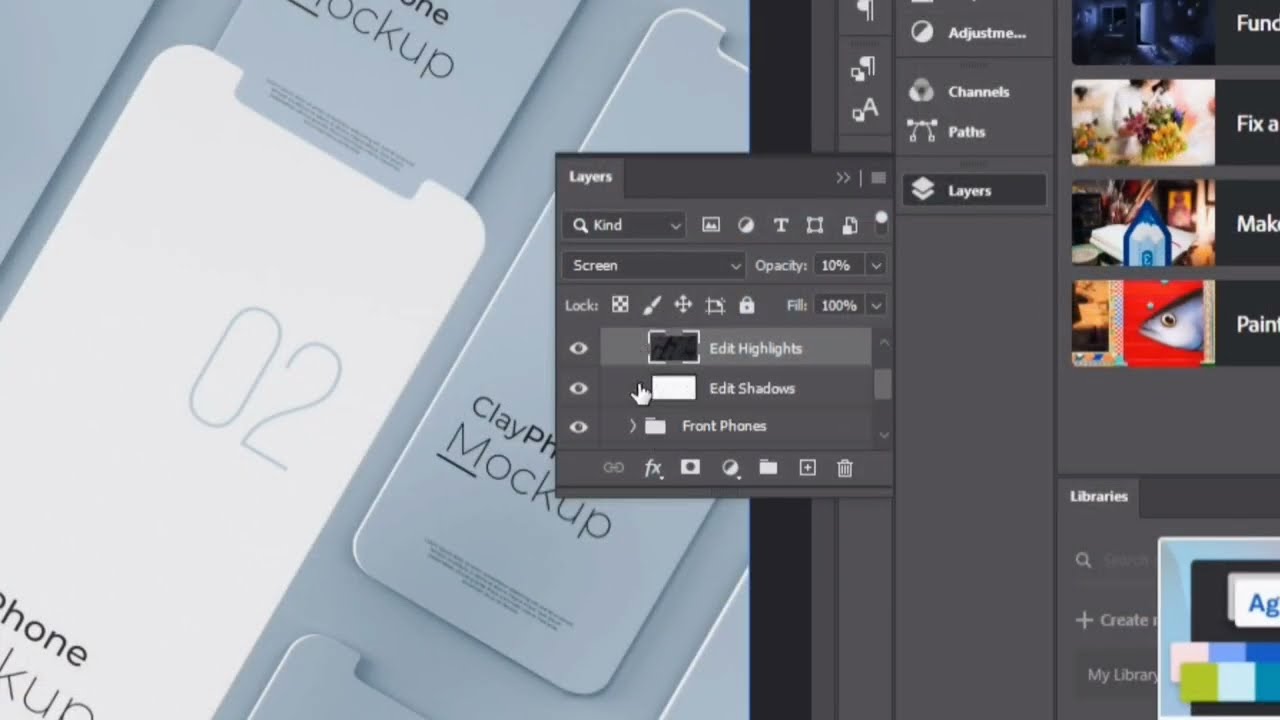The image size is (1280, 720).
Task: Click layers list scroll up arrow
Action: pyautogui.click(x=883, y=343)
